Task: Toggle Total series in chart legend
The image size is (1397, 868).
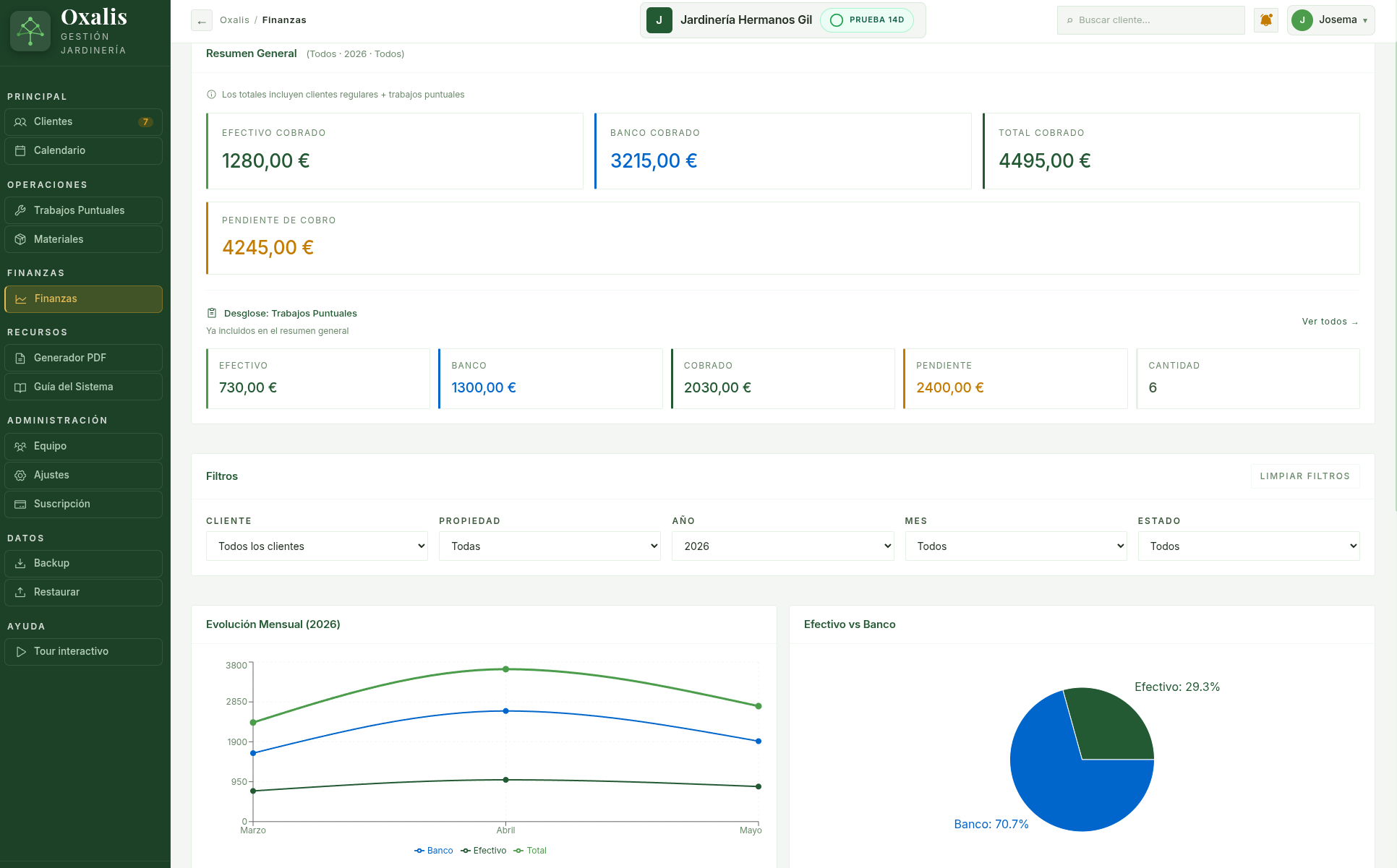Action: tap(530, 851)
